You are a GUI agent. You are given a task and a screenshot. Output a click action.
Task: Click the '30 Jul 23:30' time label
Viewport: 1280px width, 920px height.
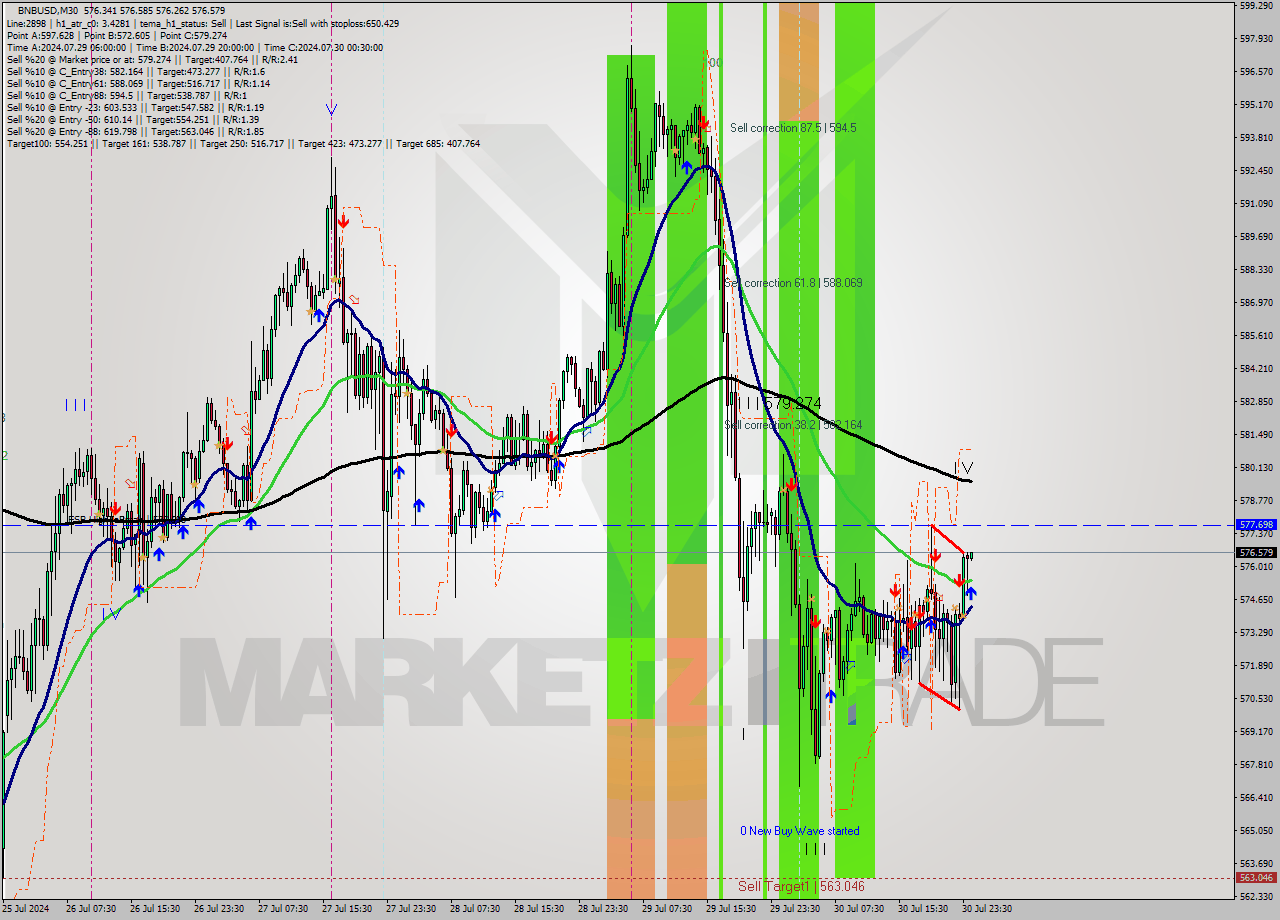987,909
